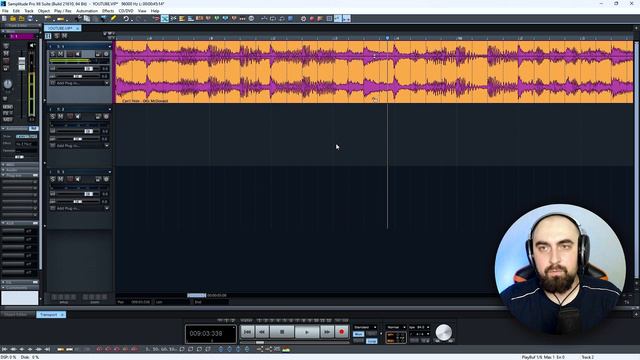Mute track 2 with its M button

coord(60,116)
